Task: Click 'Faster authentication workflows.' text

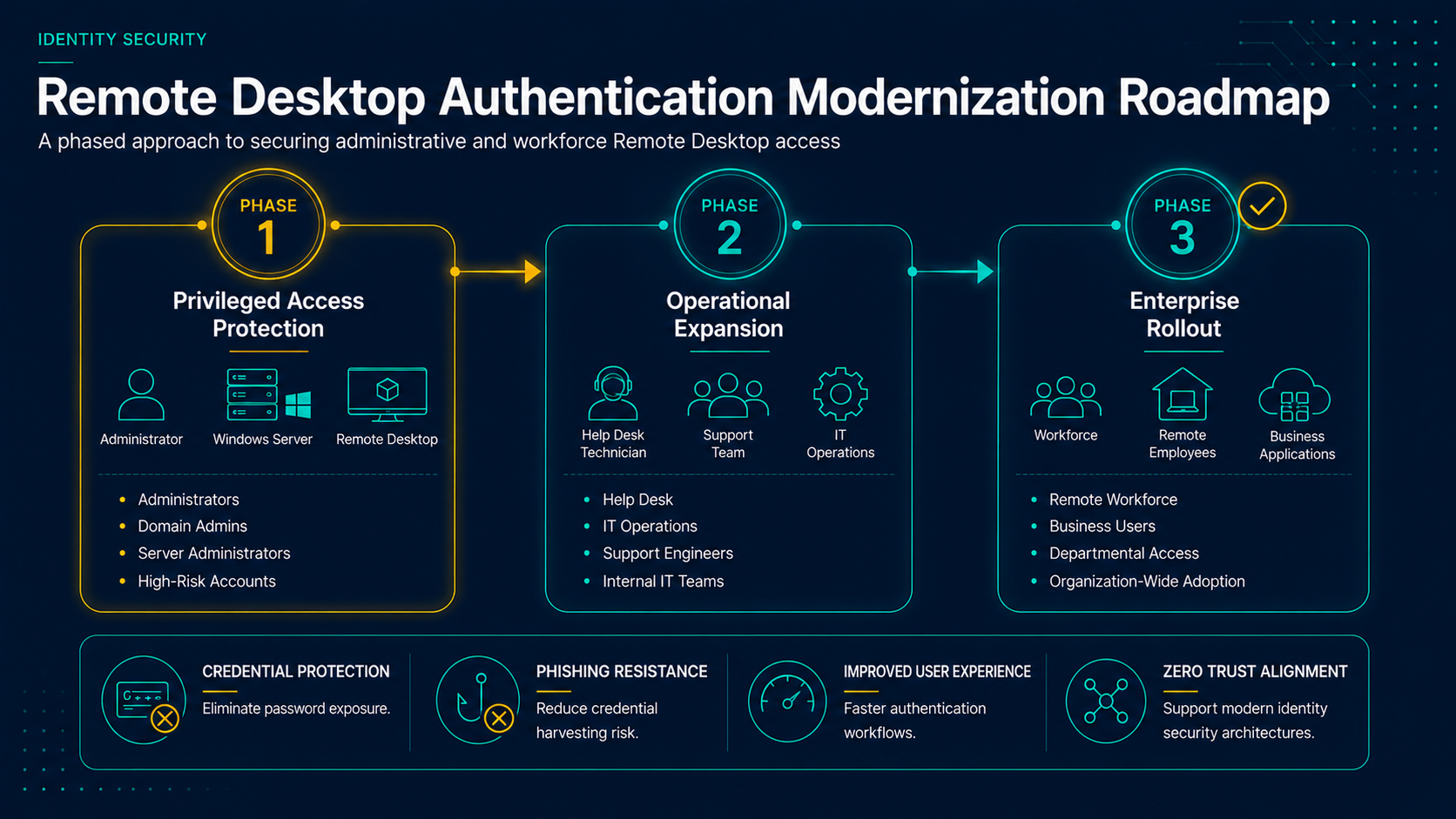Action: 914,721
